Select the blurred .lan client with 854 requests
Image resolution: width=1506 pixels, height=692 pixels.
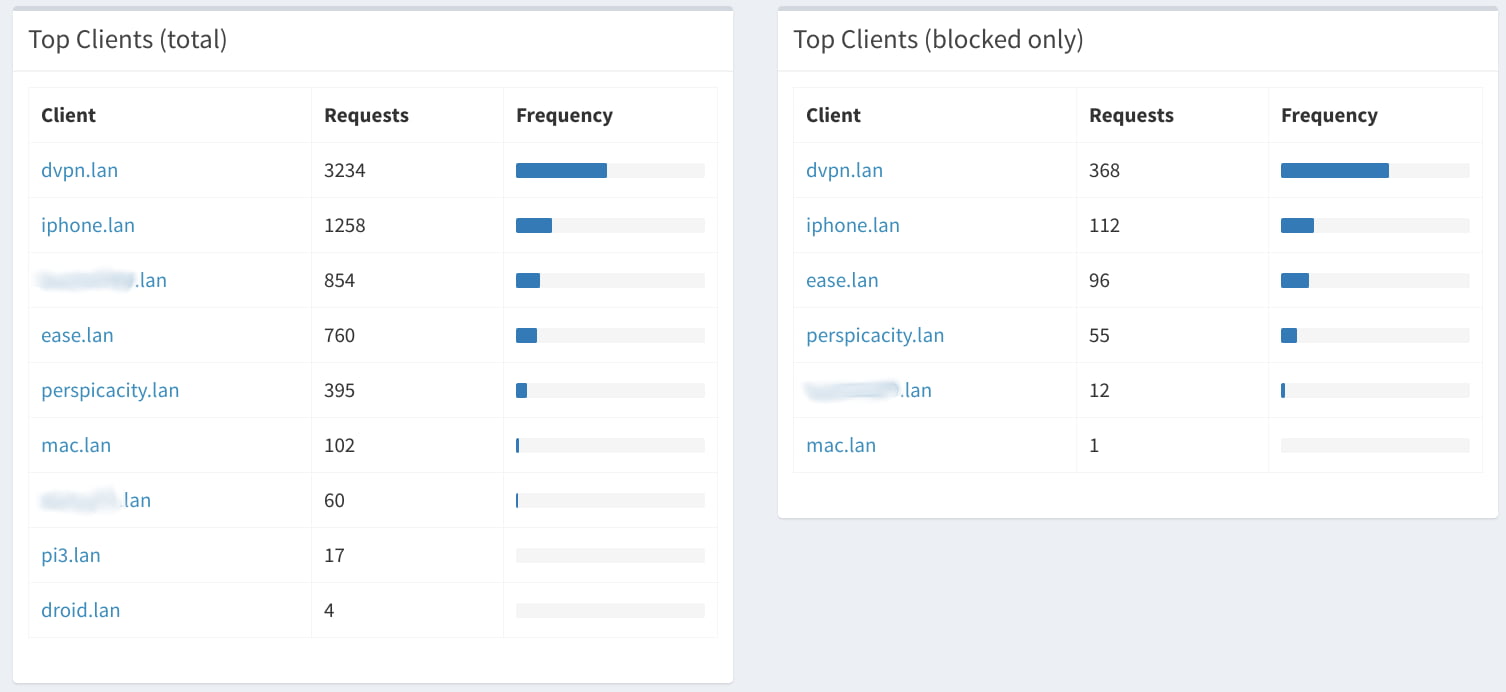click(x=104, y=280)
